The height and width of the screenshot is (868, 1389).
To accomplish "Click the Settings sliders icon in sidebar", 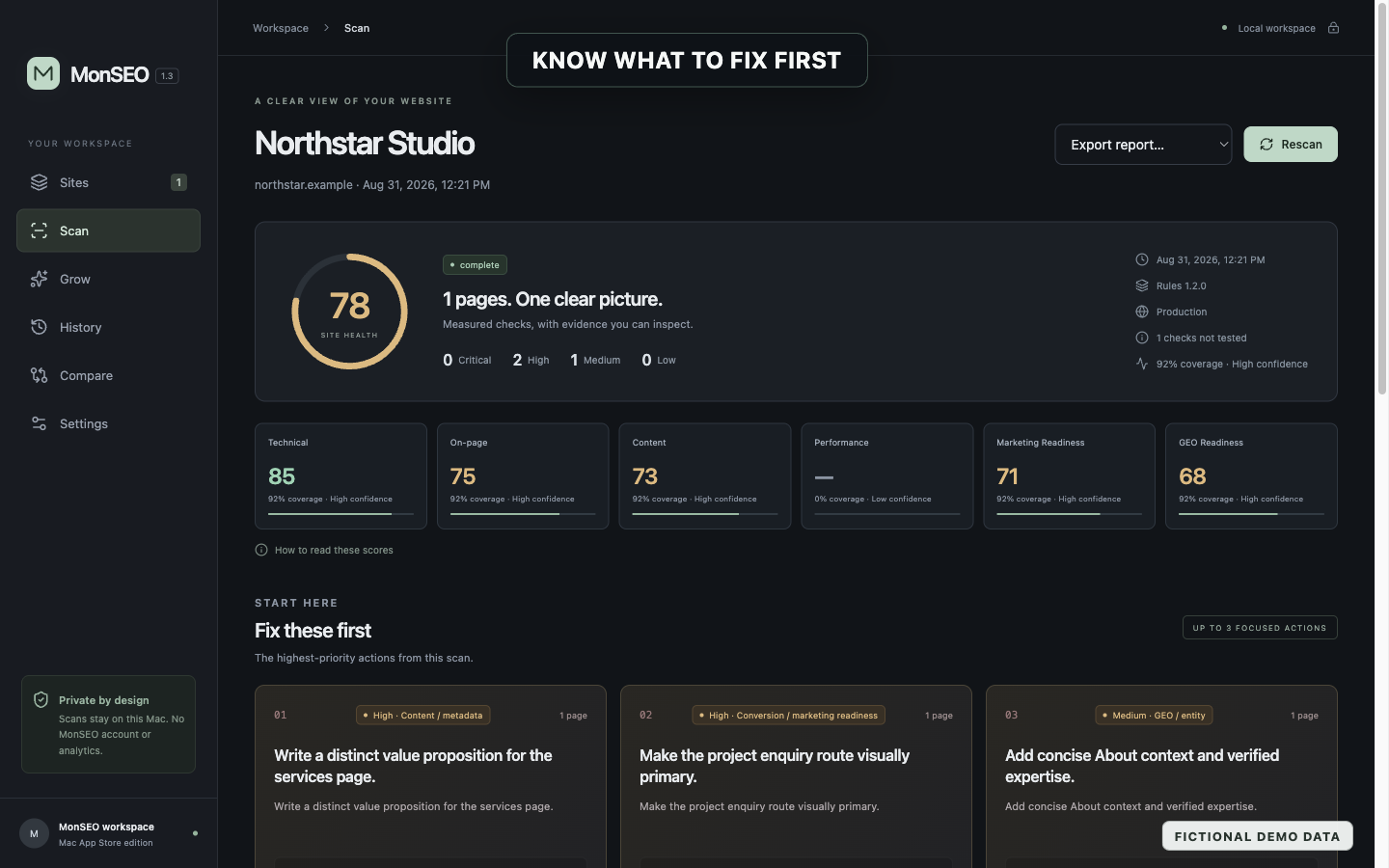I will pyautogui.click(x=39, y=423).
